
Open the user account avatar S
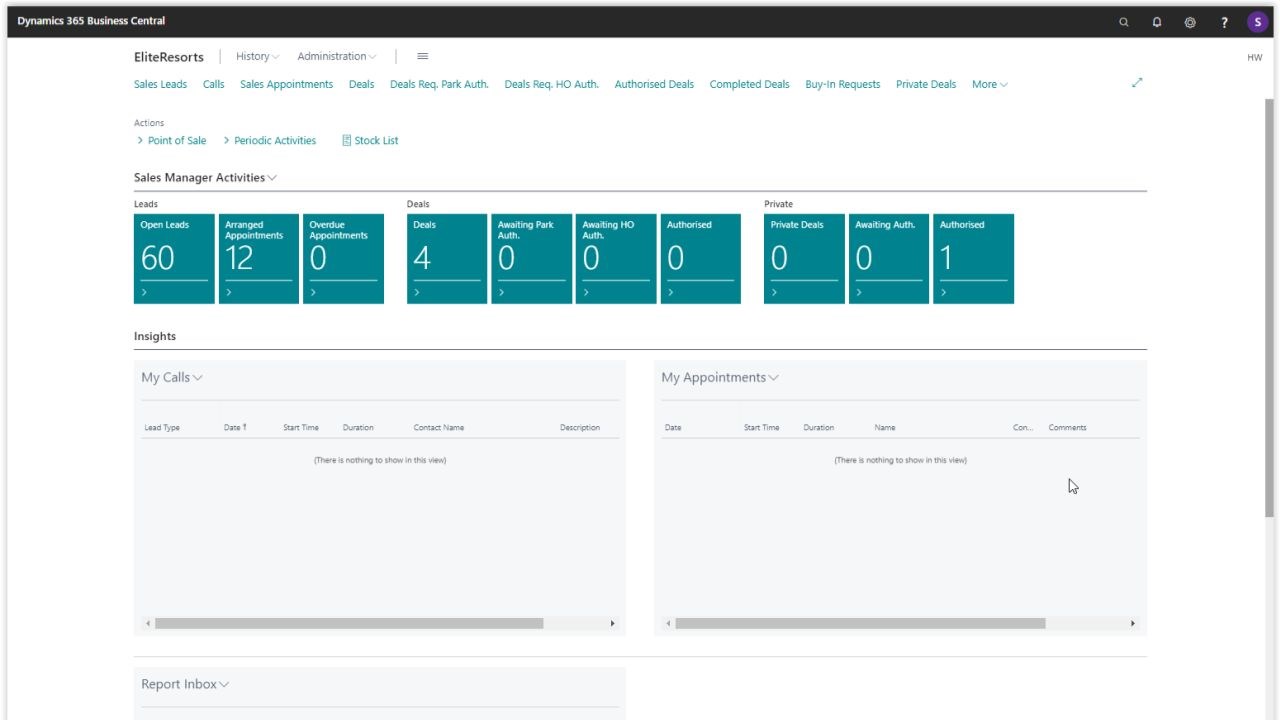[x=1257, y=22]
